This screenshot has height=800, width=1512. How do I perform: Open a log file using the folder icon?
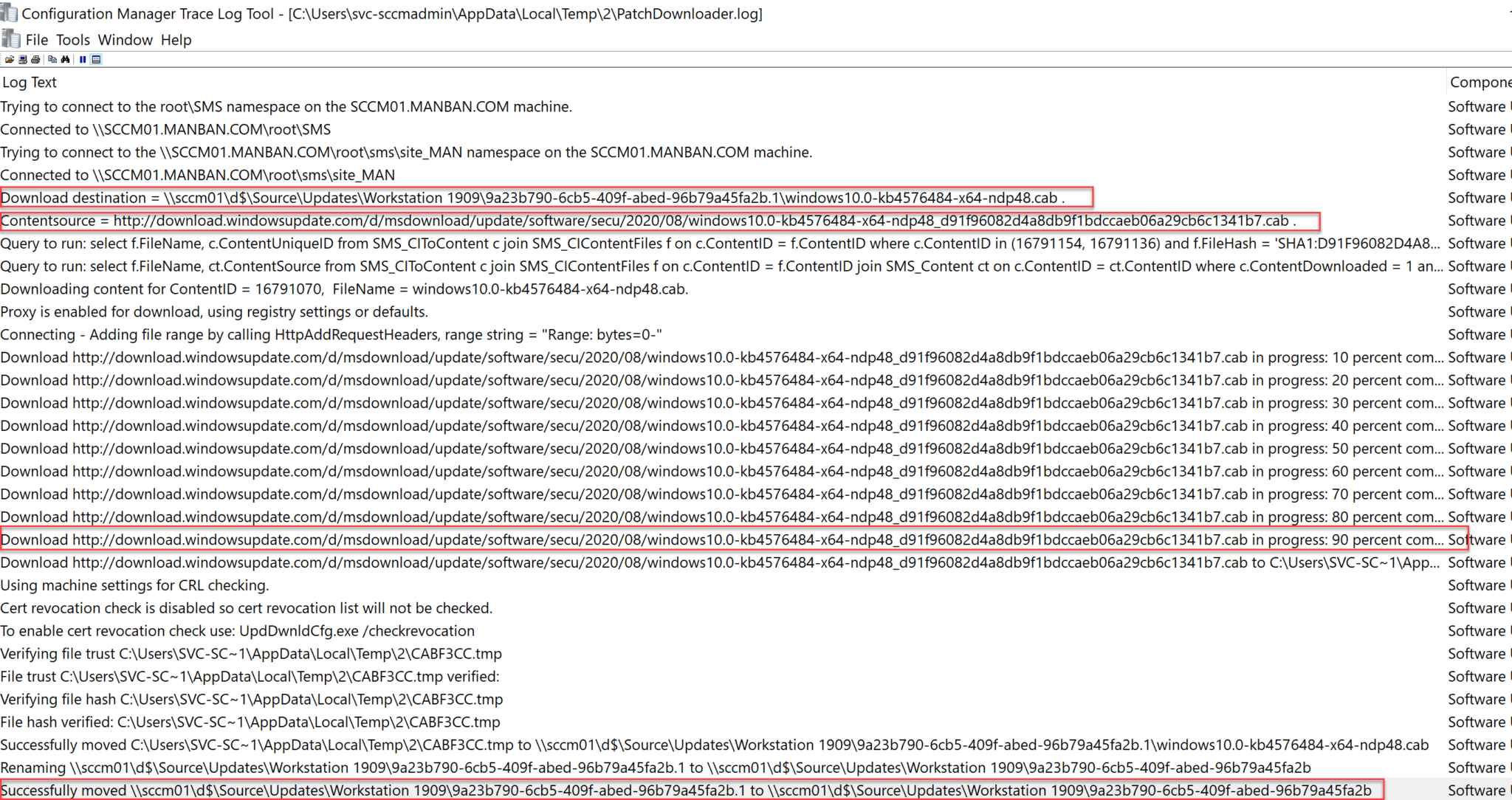(x=10, y=60)
